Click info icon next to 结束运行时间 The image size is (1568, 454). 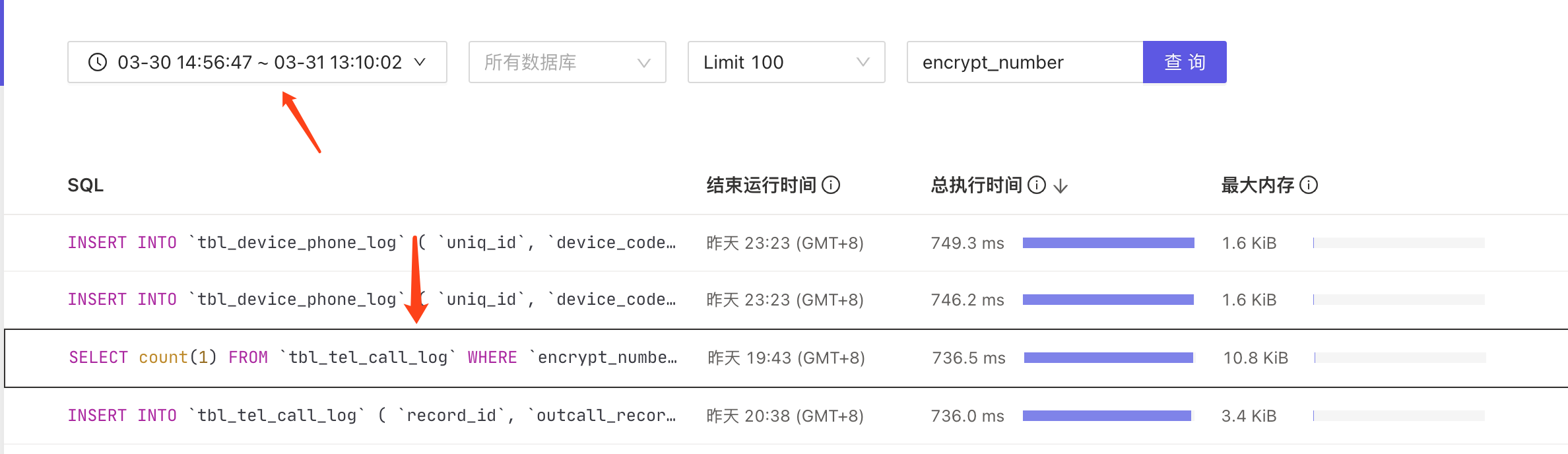(x=831, y=185)
